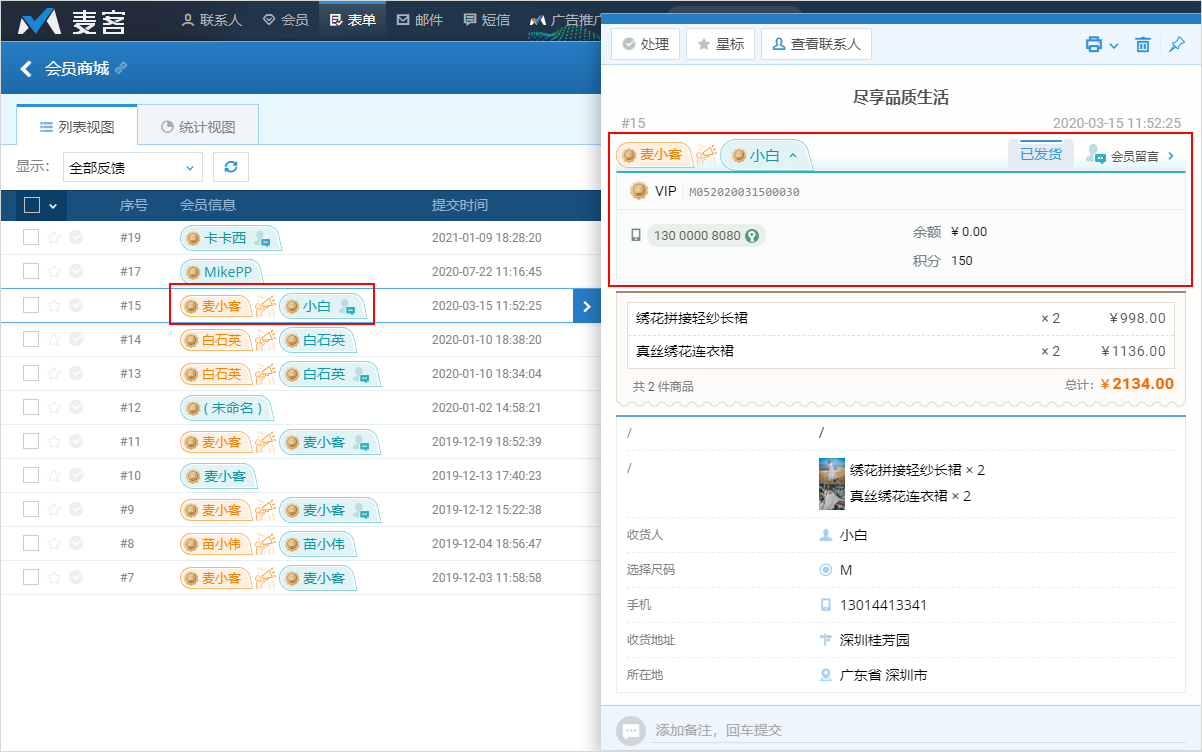Click the link icon beside 会员商城 title
This screenshot has height=752, width=1202.
point(122,68)
